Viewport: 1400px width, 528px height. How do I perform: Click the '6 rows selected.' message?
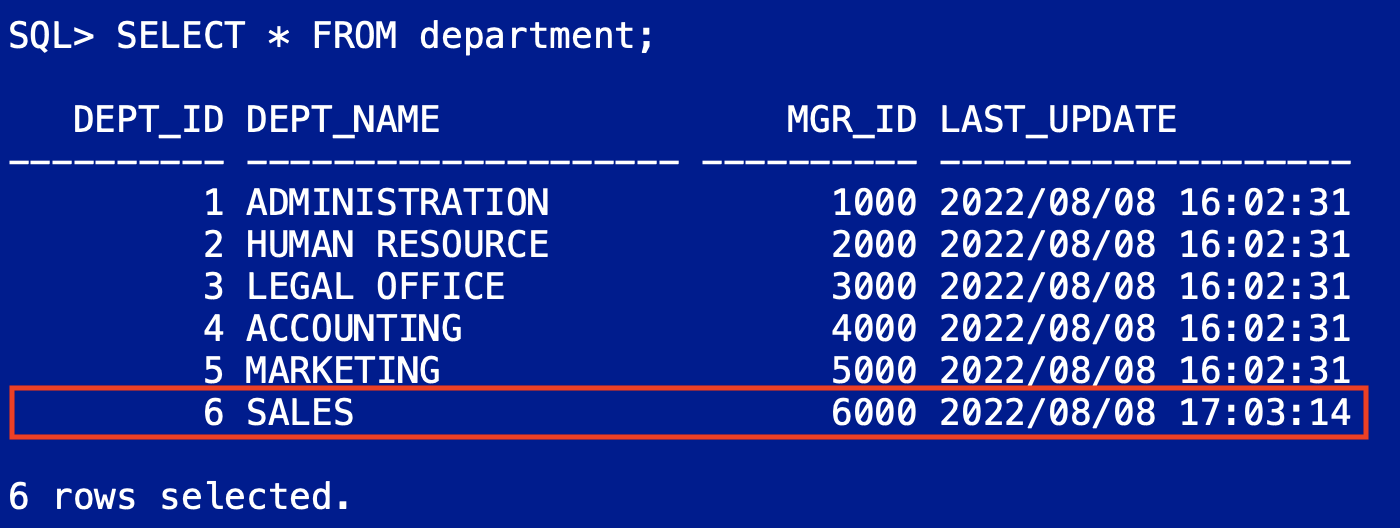tap(180, 496)
